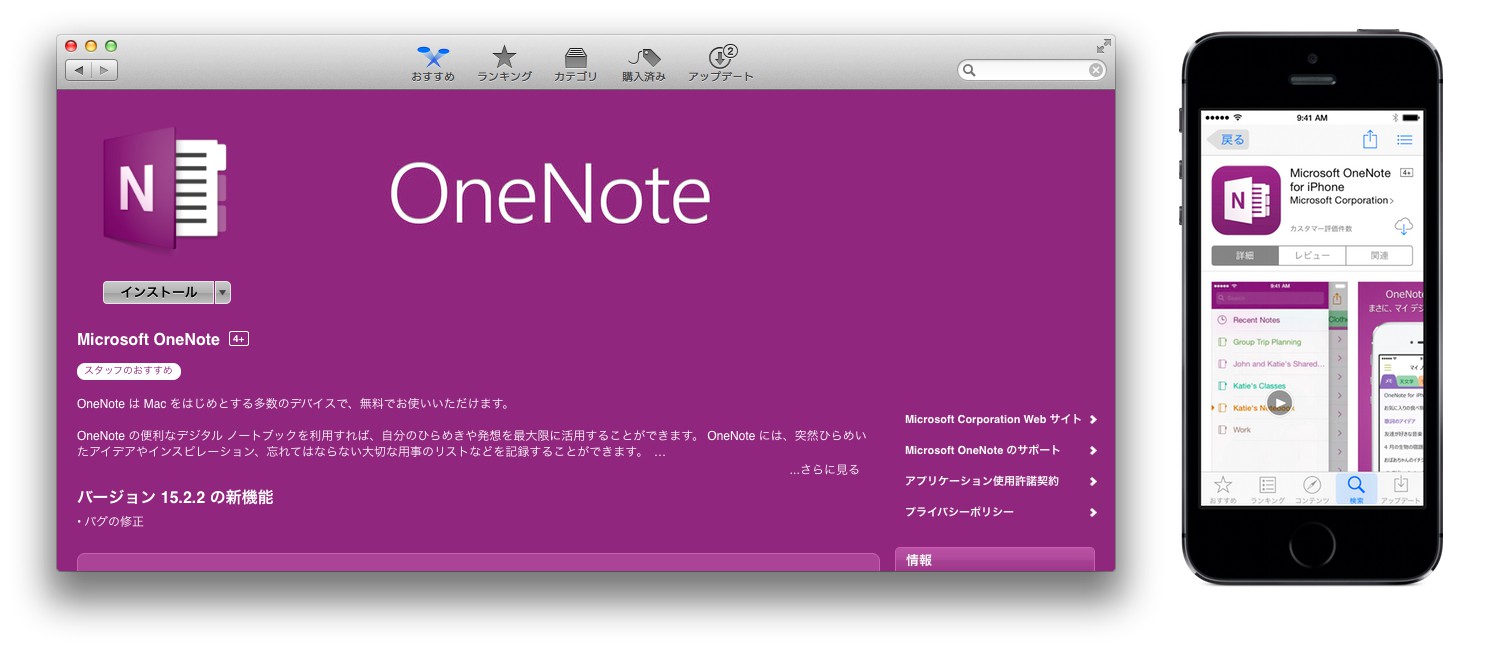Tap the アップデート tab on iPhone
The width and height of the screenshot is (1500, 650).
point(1400,489)
